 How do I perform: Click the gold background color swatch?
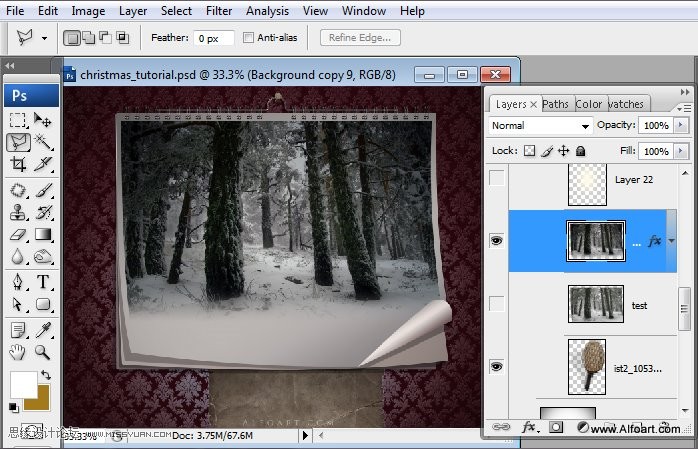tap(37, 398)
